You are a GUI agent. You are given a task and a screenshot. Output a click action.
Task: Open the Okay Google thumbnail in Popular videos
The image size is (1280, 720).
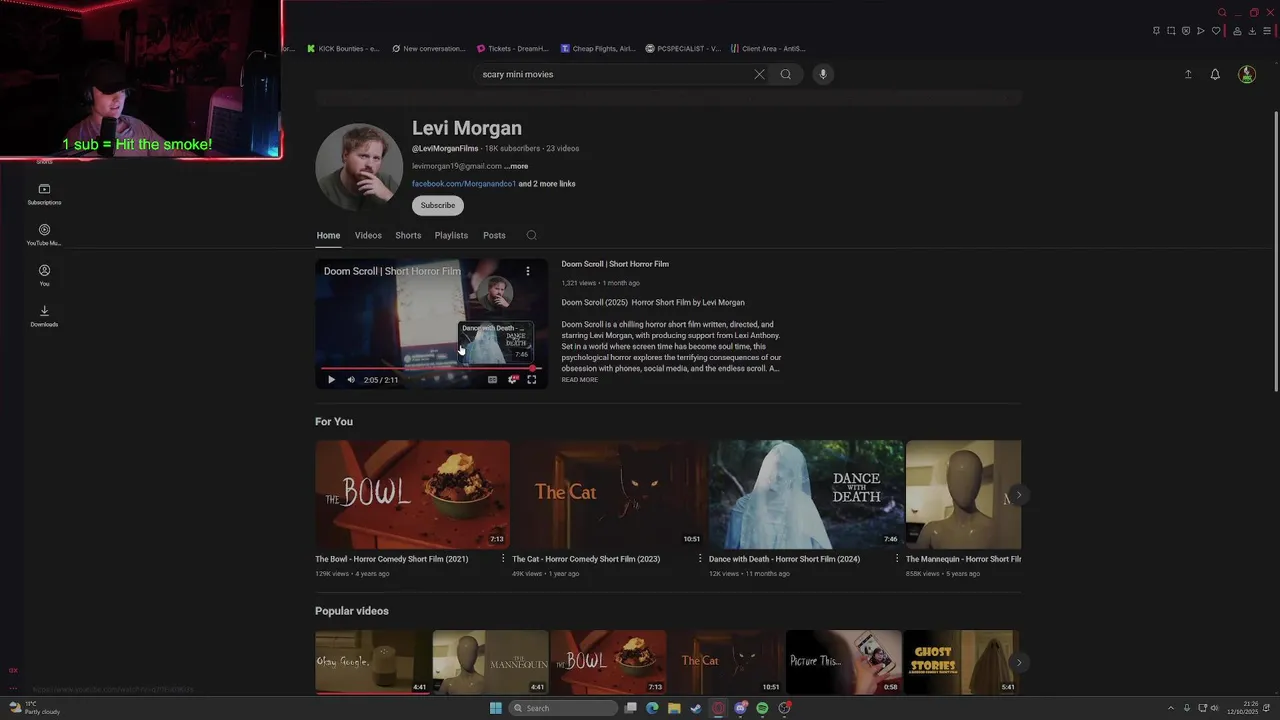coord(373,662)
